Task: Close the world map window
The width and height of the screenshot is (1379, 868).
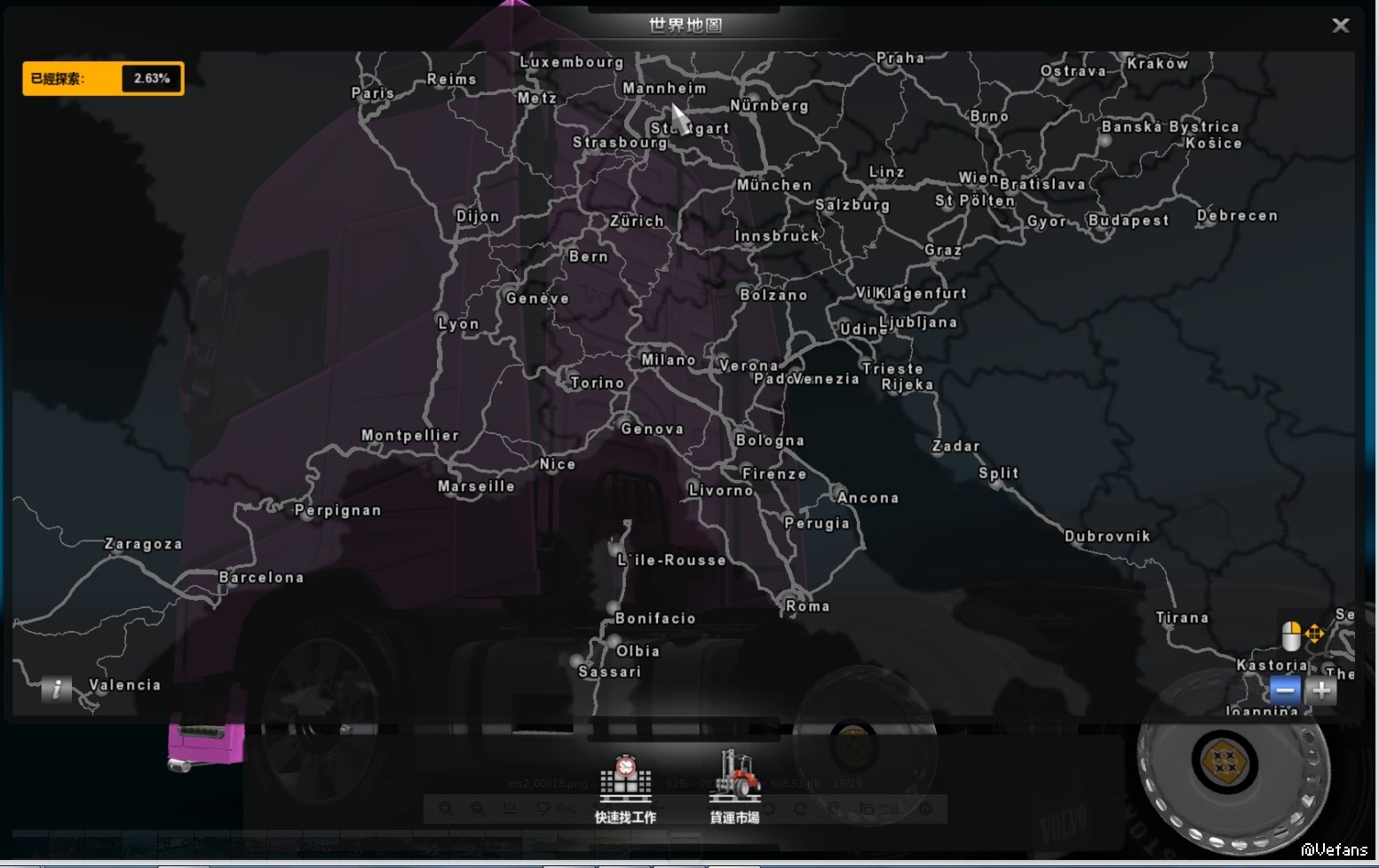Action: [1341, 26]
